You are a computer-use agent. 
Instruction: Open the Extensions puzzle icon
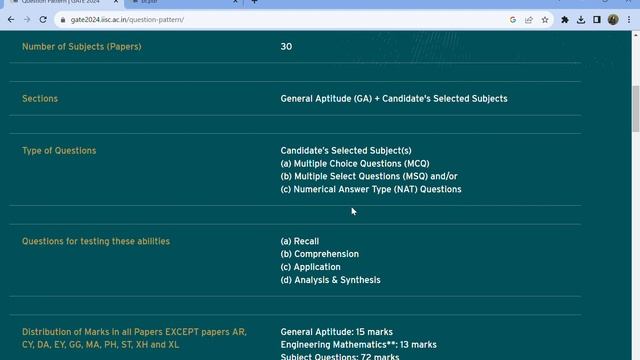coord(565,20)
